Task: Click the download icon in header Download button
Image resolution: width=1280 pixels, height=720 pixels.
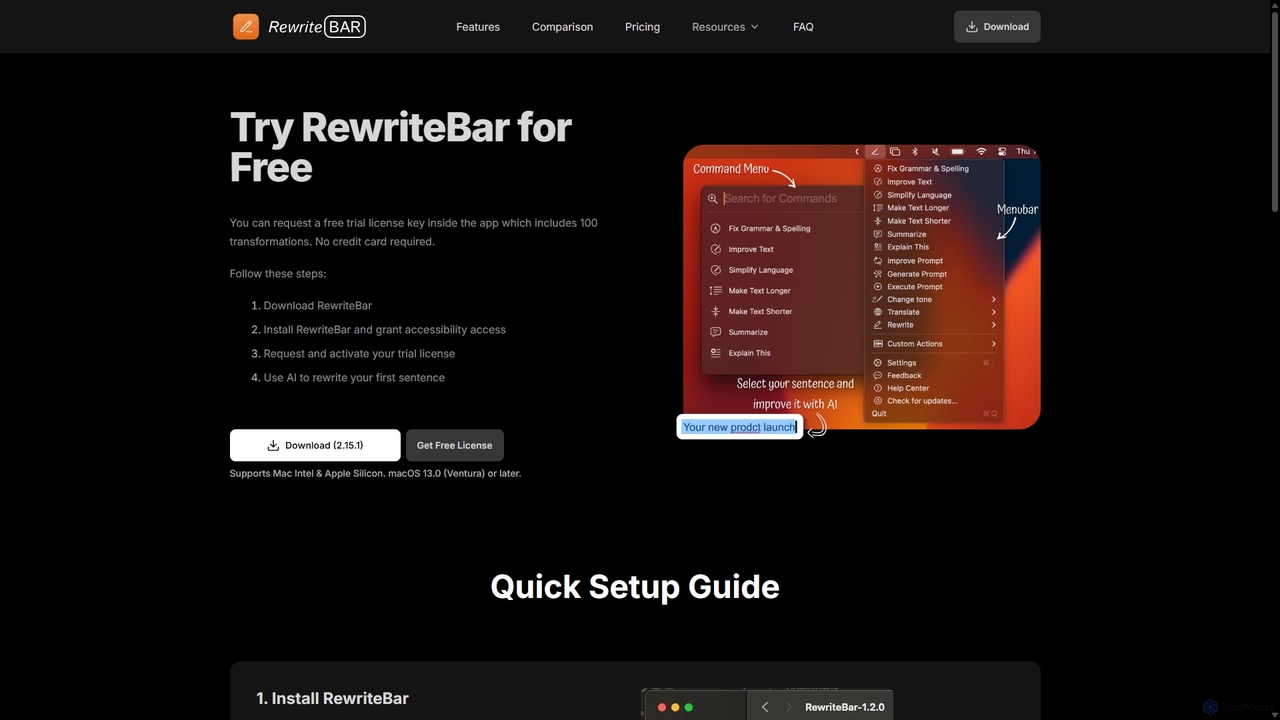Action: (971, 27)
